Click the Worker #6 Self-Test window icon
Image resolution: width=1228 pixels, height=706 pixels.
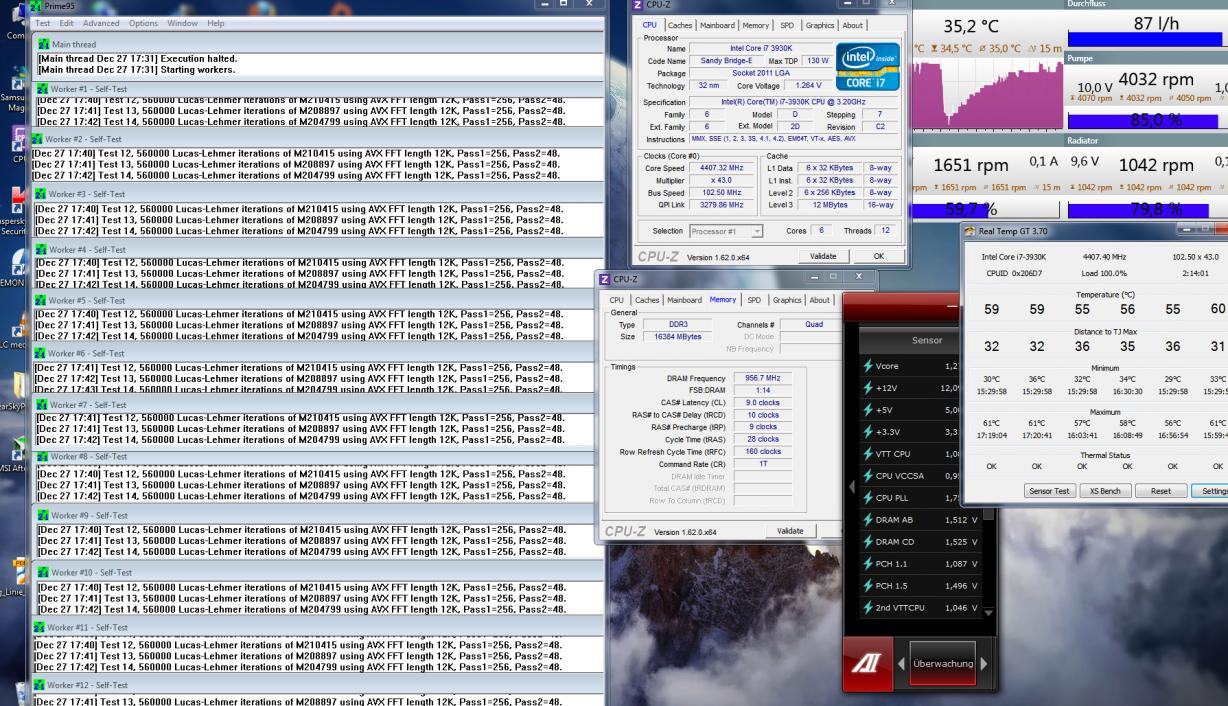[40, 353]
